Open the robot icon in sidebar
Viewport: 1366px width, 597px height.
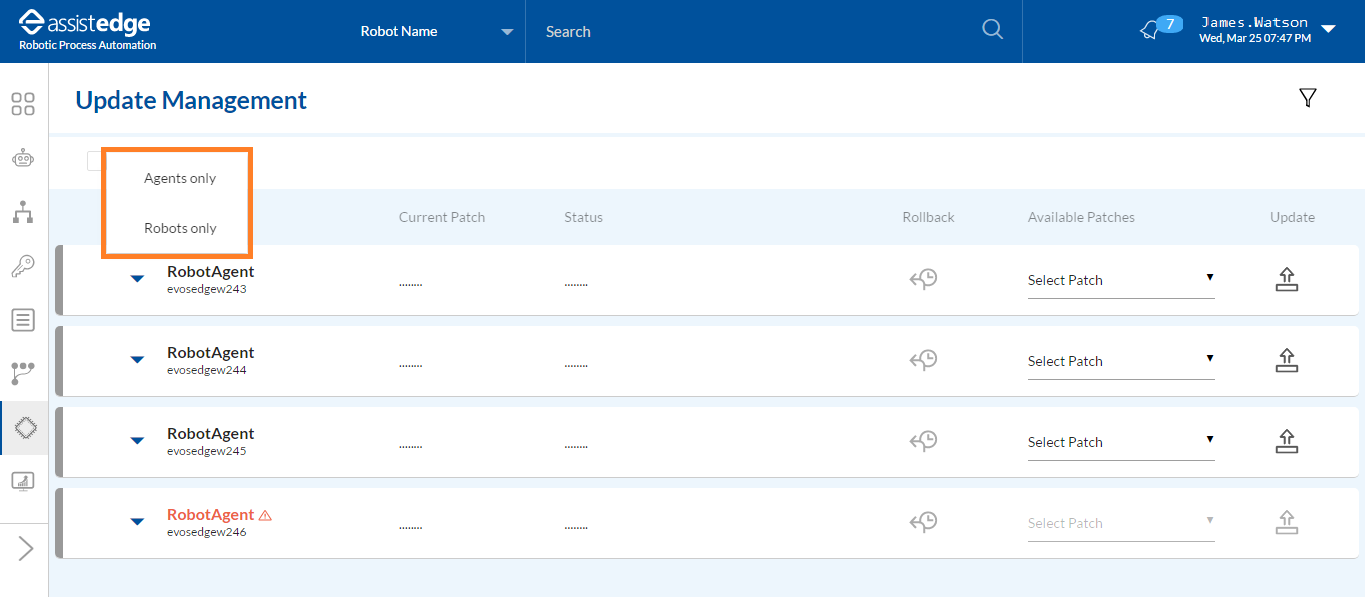(23, 158)
